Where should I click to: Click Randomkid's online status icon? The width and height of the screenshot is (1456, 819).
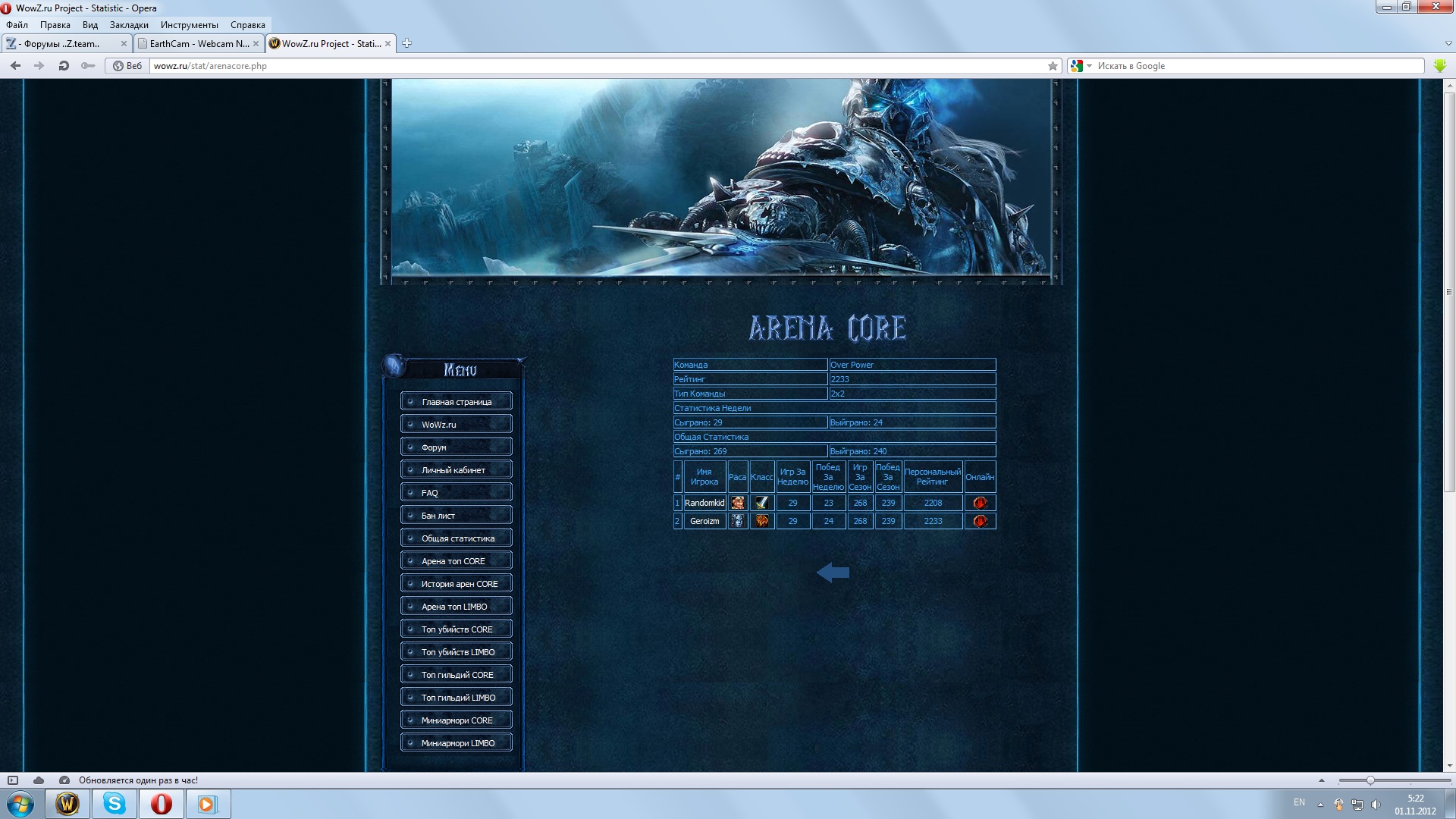click(x=980, y=503)
